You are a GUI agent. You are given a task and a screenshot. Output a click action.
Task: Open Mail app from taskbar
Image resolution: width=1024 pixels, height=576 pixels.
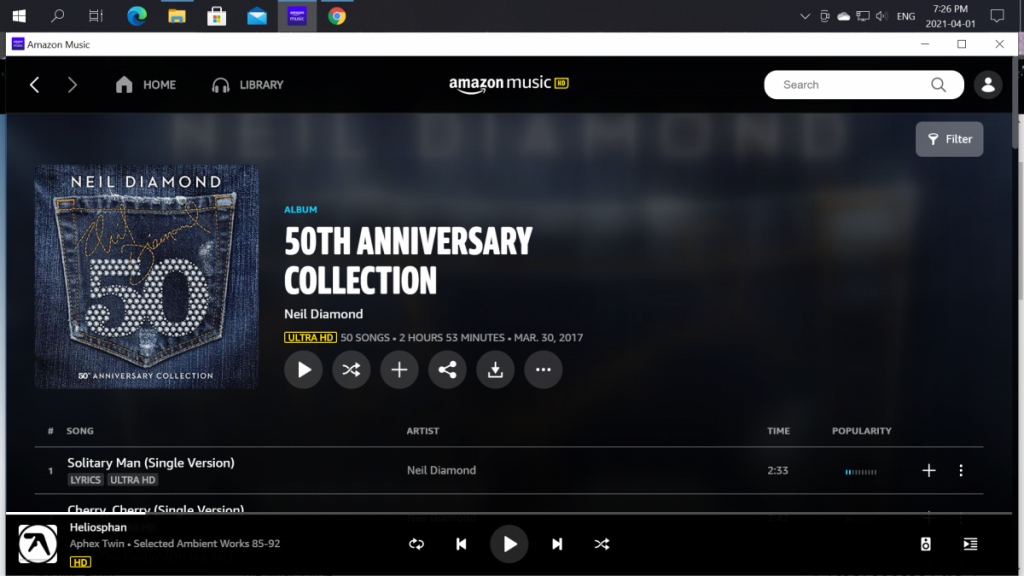(x=257, y=16)
